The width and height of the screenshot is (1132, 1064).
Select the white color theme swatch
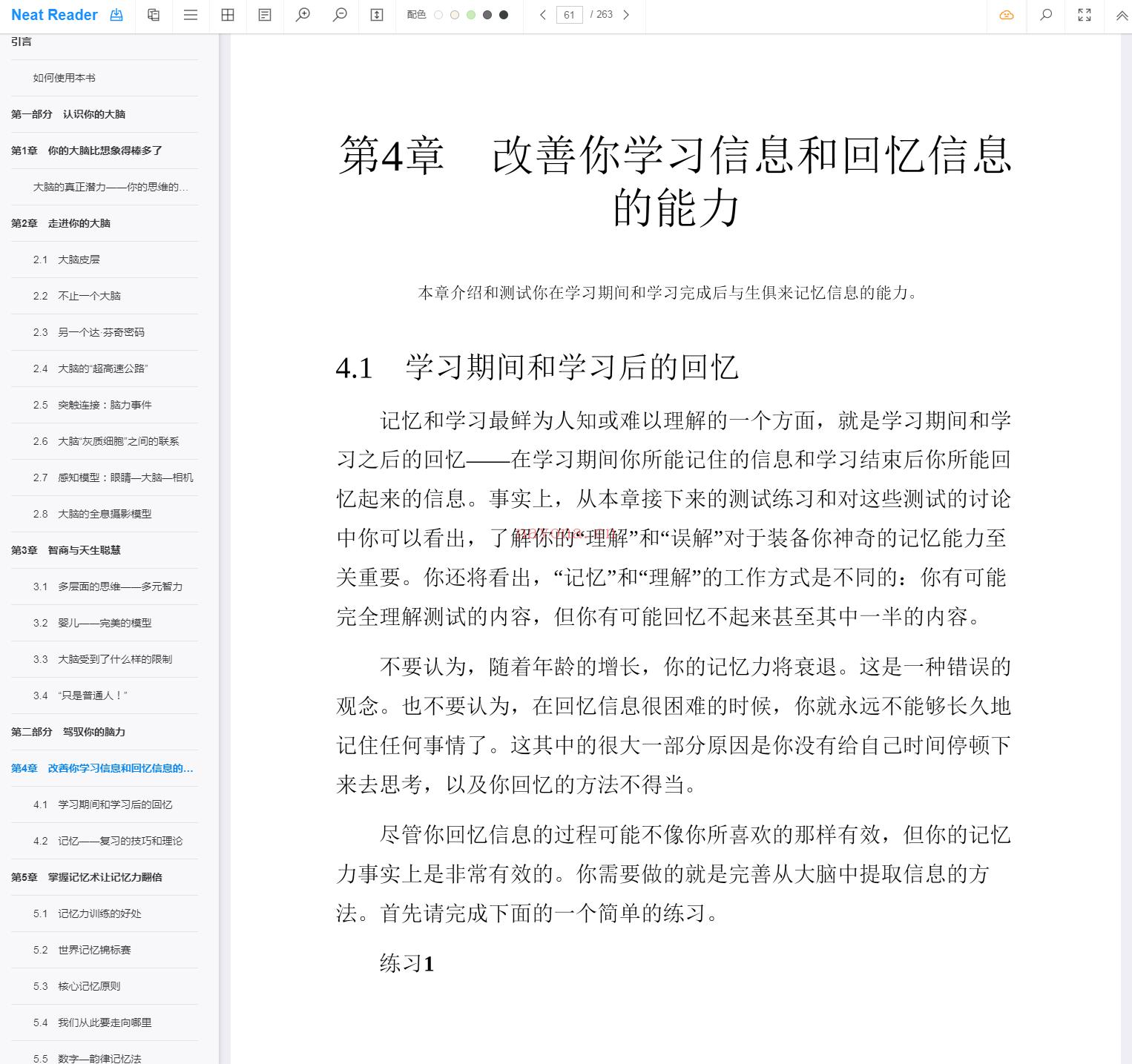(x=438, y=15)
